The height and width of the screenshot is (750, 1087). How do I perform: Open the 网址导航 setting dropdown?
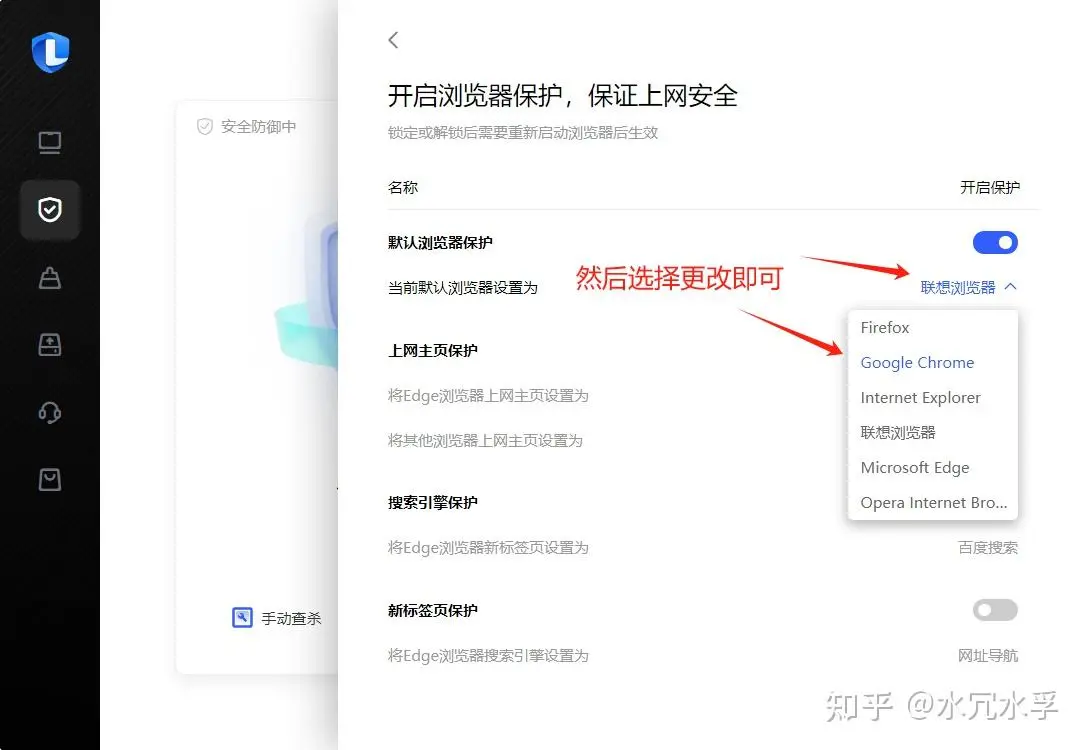tap(987, 656)
